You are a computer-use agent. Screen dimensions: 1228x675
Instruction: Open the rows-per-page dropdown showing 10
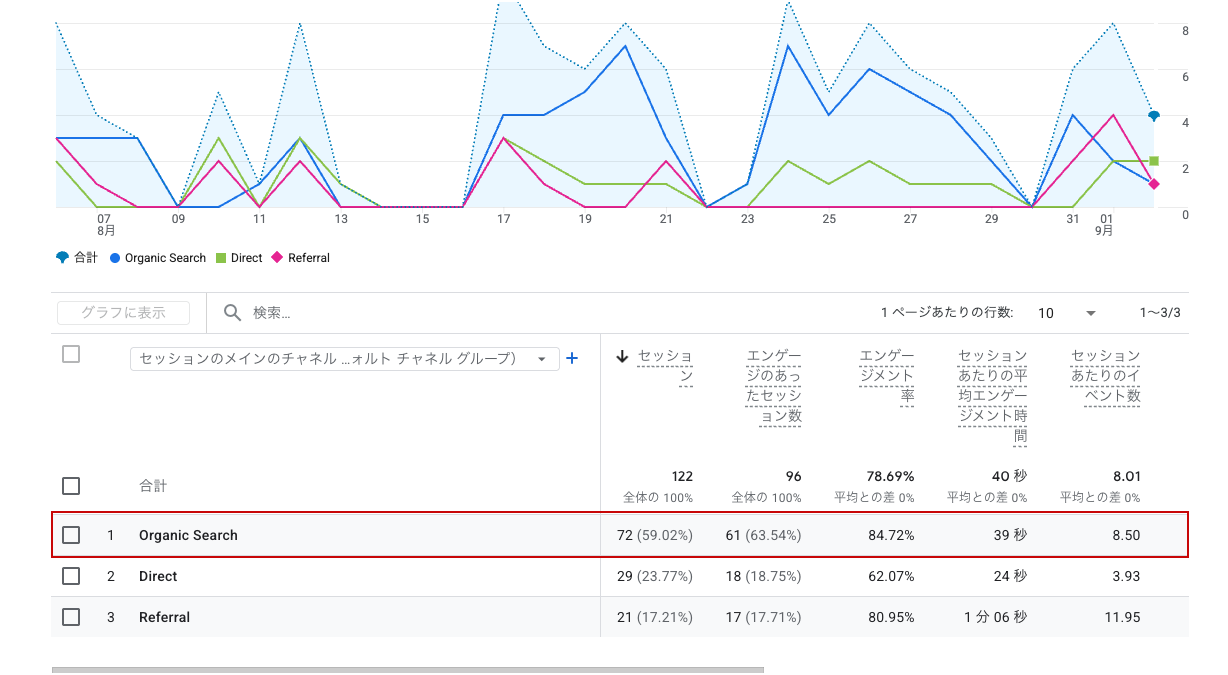(x=1066, y=313)
